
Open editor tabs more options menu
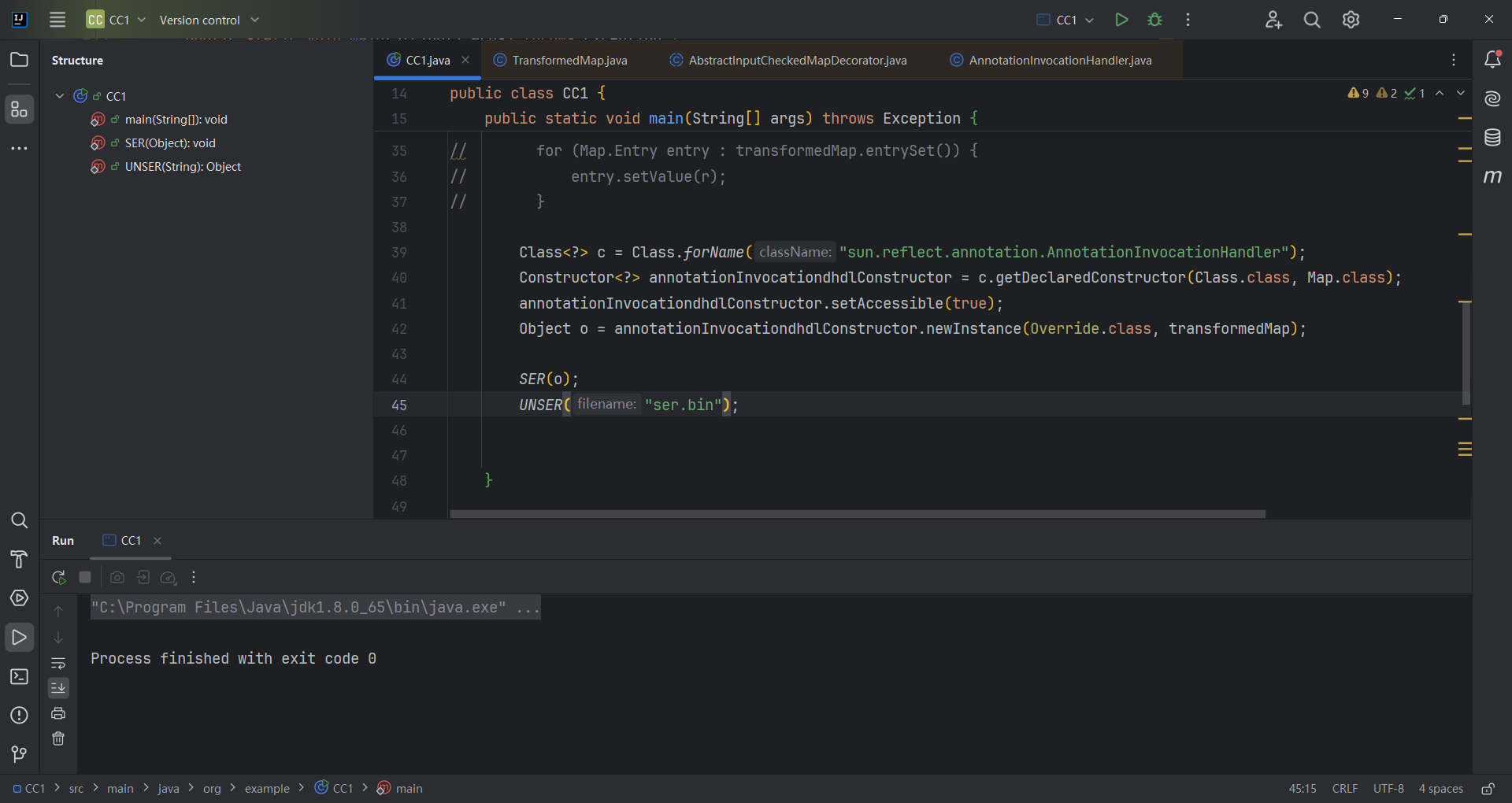(1454, 60)
